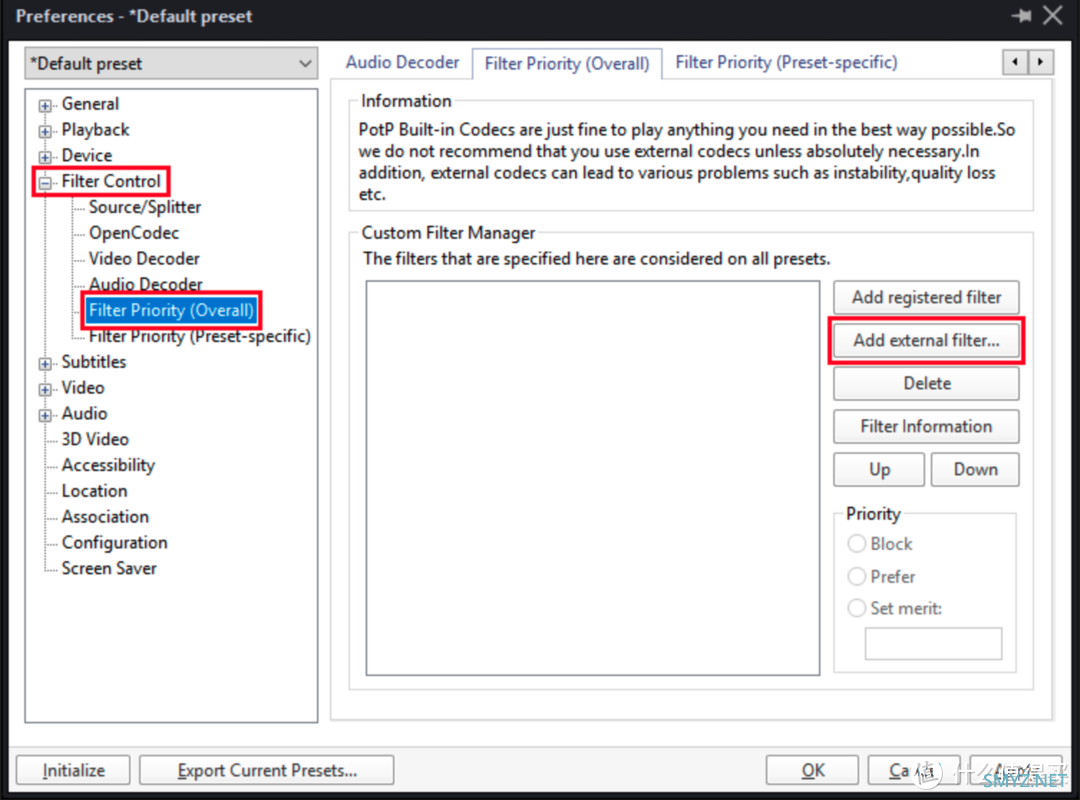The image size is (1080, 800).
Task: Click Export Current Presets button
Action: pos(267,770)
